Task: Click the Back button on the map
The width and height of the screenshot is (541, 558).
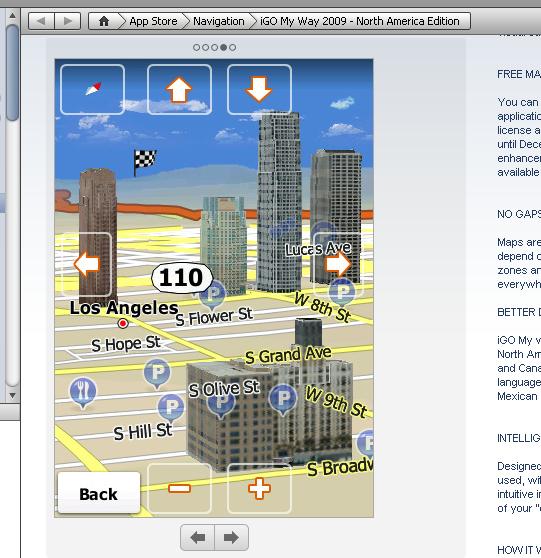Action: pos(99,493)
